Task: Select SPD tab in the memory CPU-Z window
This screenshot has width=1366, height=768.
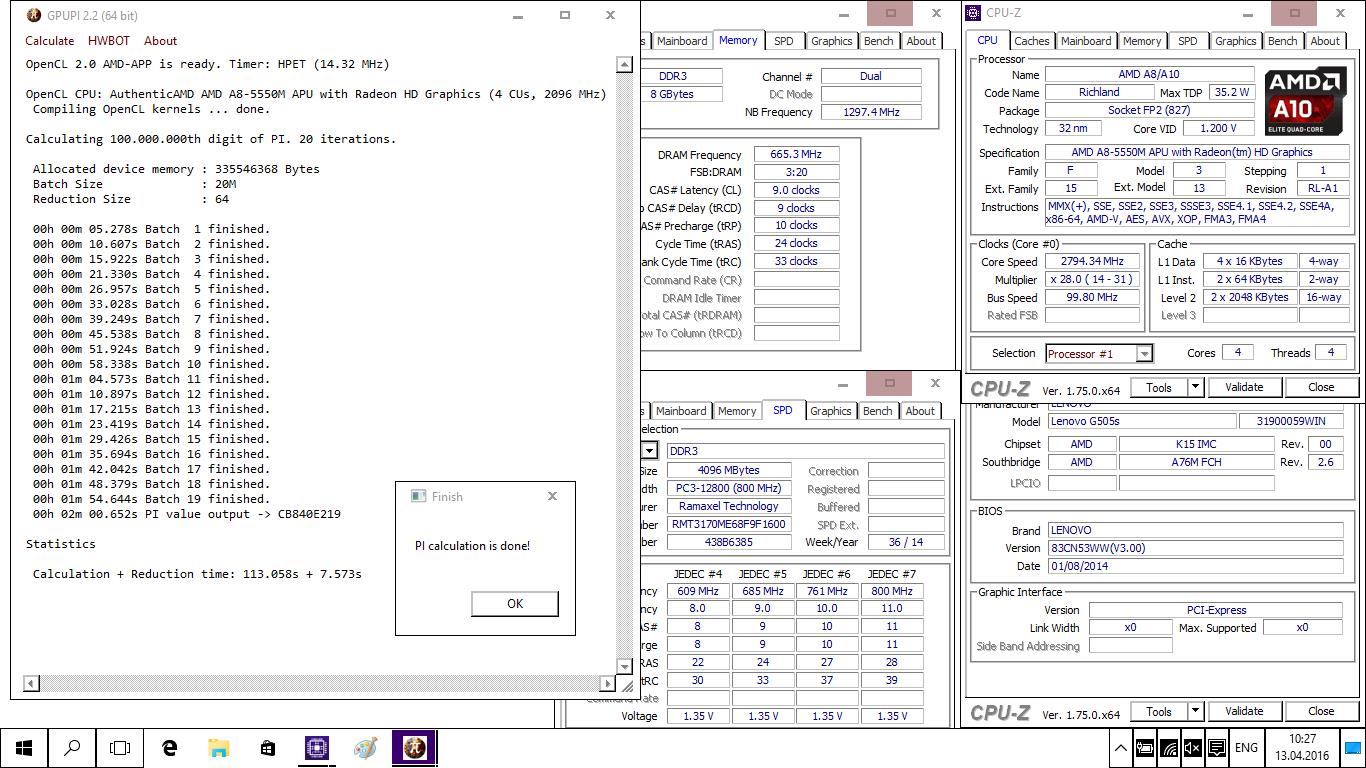Action: coord(784,41)
